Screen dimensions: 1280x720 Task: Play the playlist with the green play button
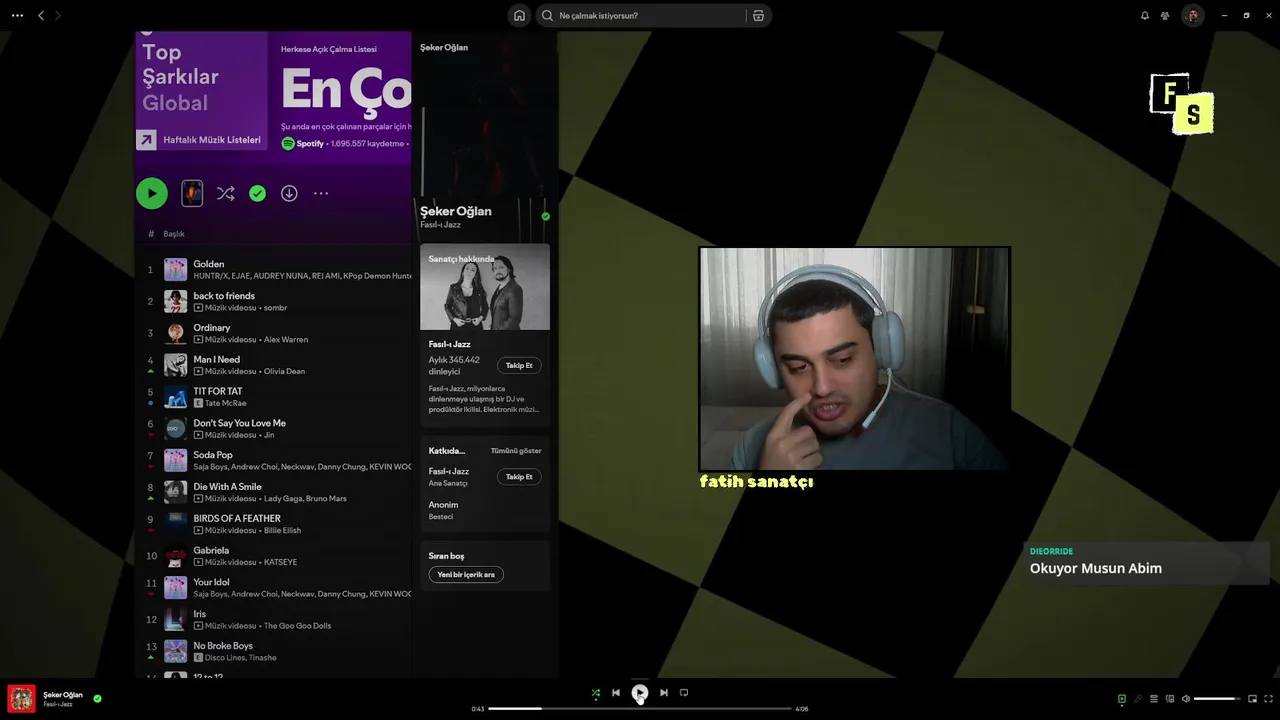coord(152,193)
